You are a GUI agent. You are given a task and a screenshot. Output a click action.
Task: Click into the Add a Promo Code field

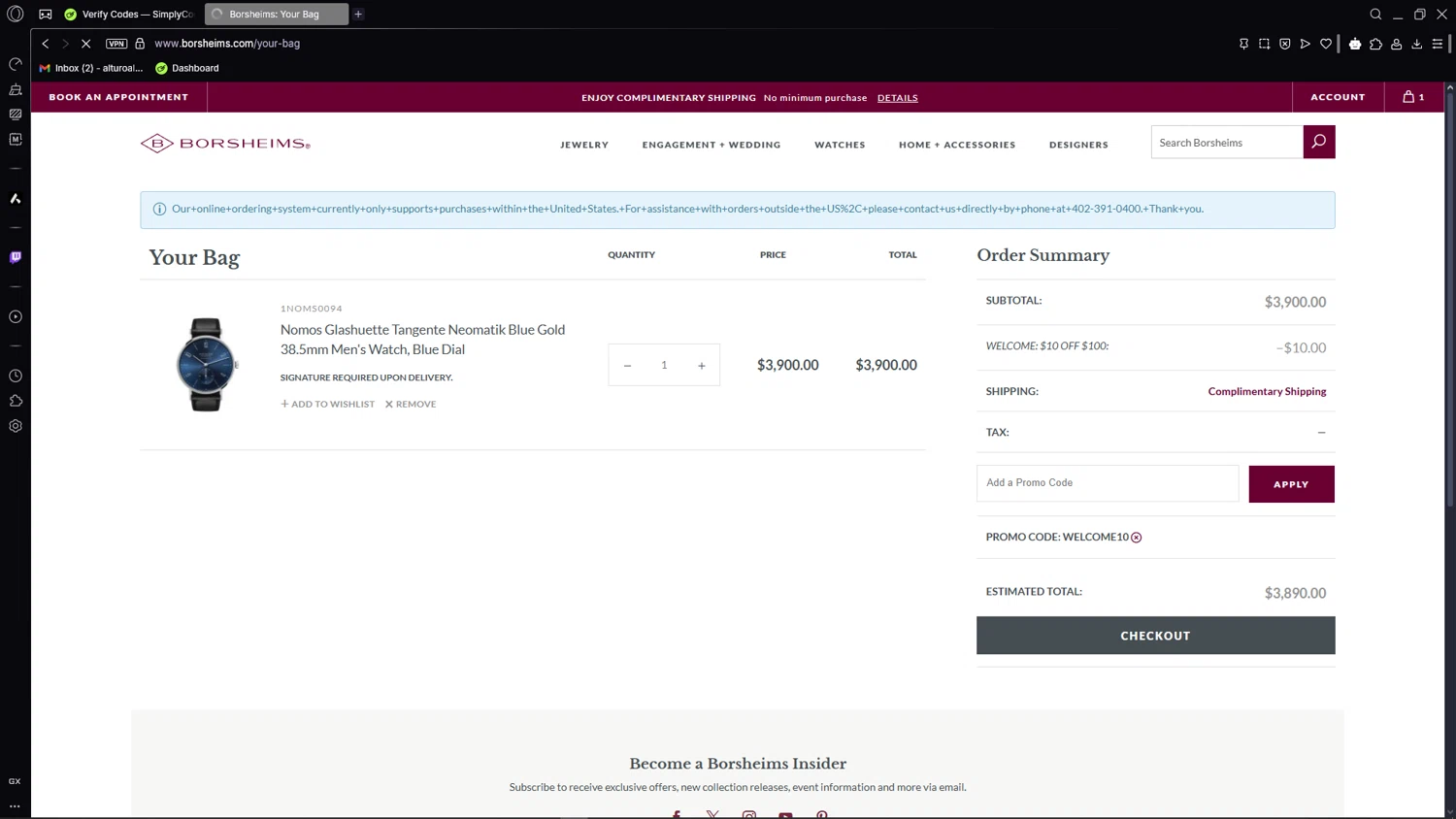(1108, 483)
